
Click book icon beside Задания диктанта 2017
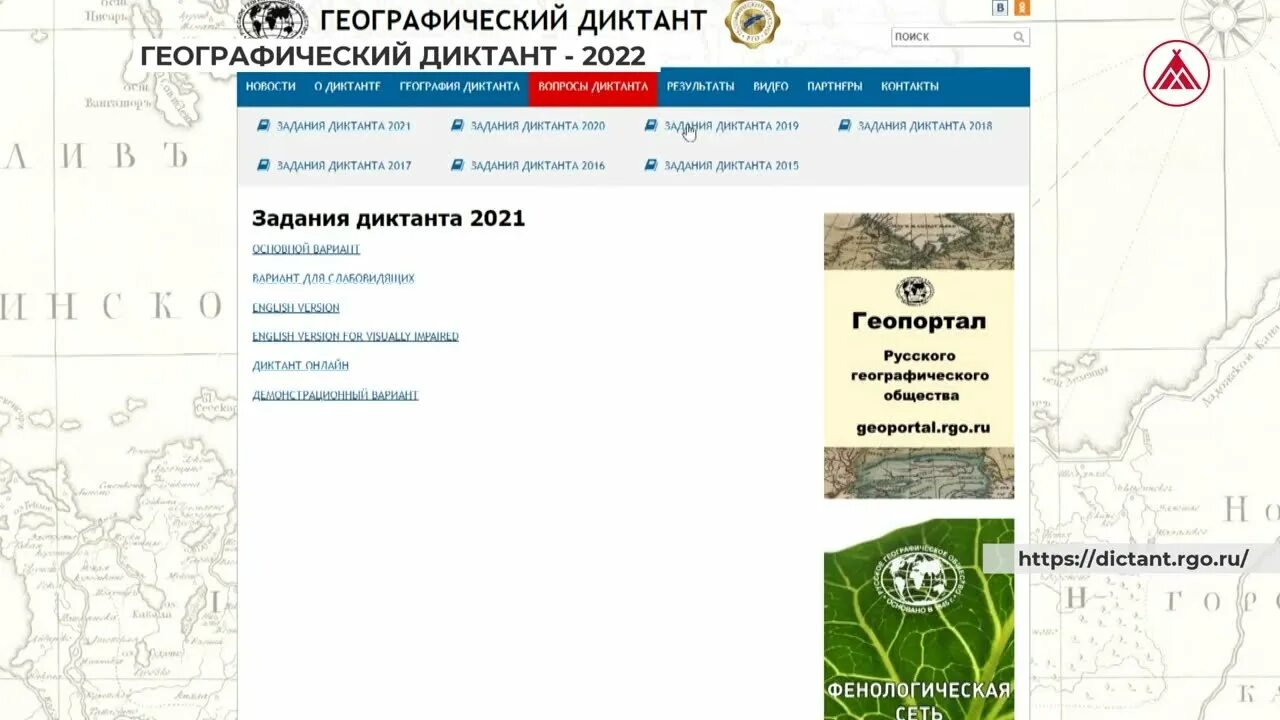coord(264,165)
